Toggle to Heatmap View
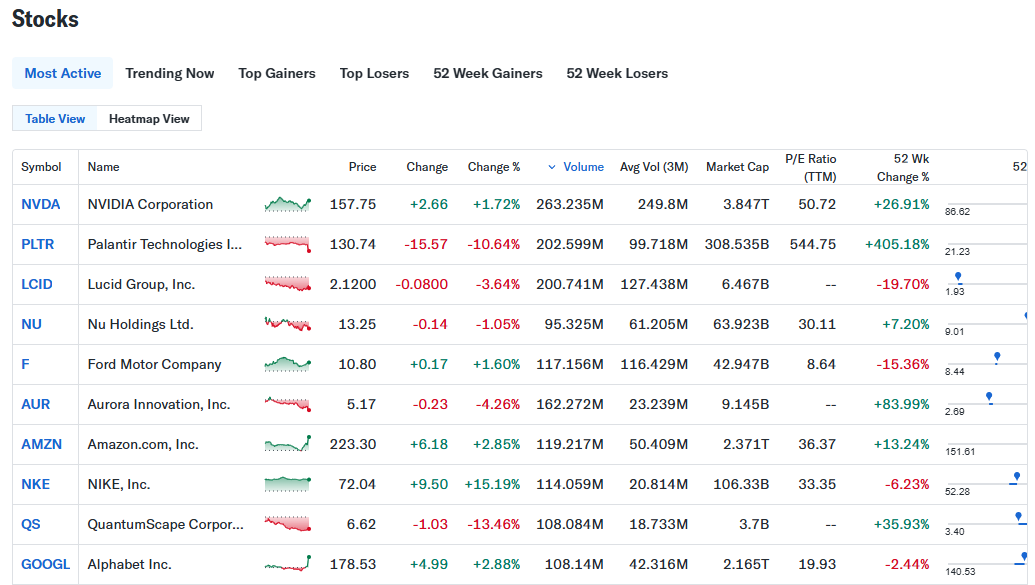Image resolution: width=1035 pixels, height=585 pixels. [149, 119]
